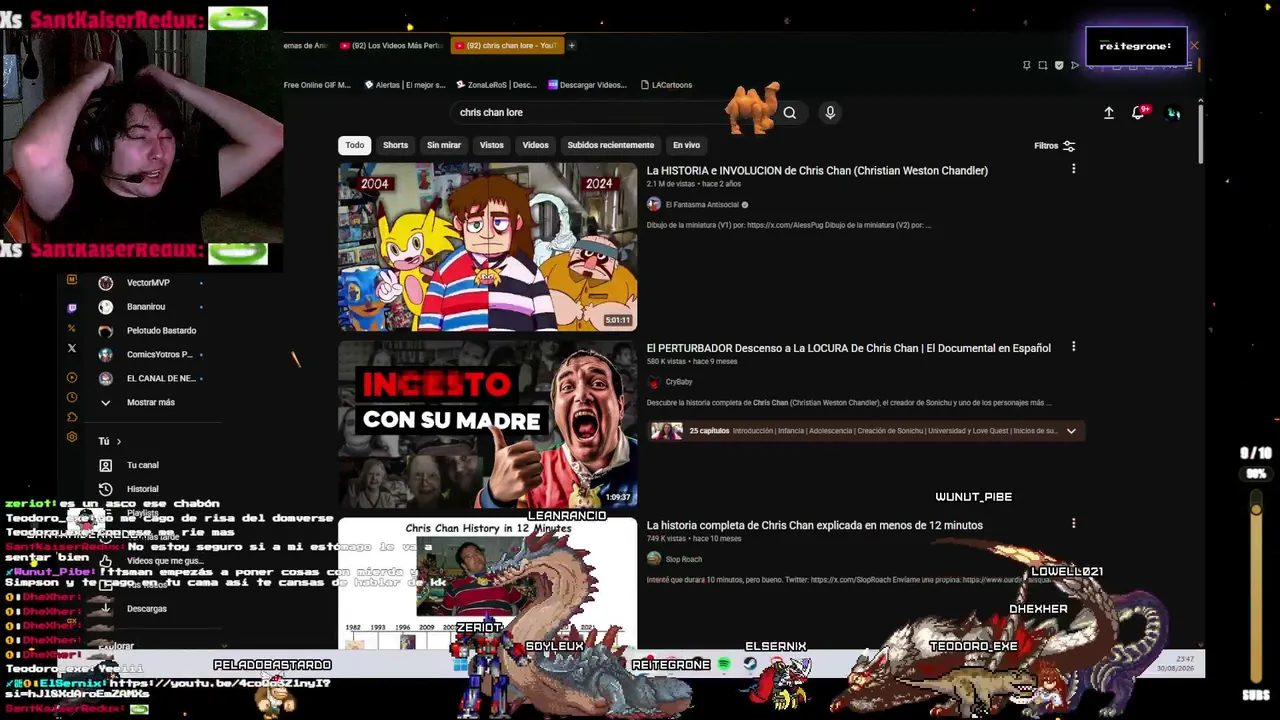Open Pelotudo Bastardo subscription channel
The width and height of the screenshot is (1280, 720).
pos(161,331)
